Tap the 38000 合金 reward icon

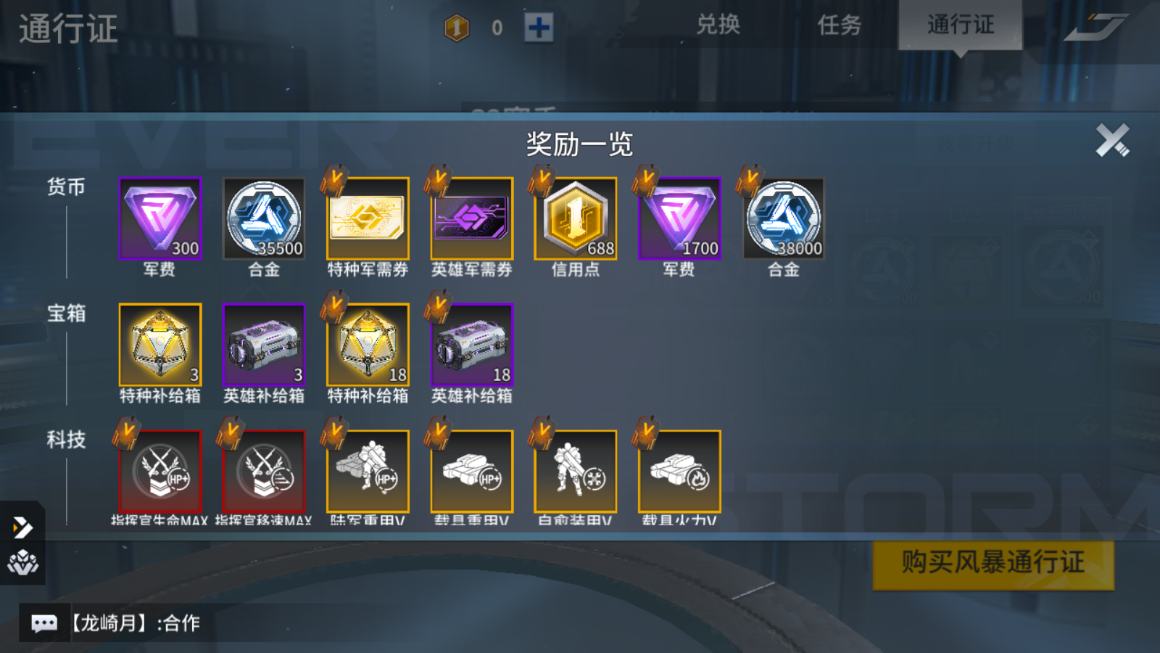click(783, 218)
